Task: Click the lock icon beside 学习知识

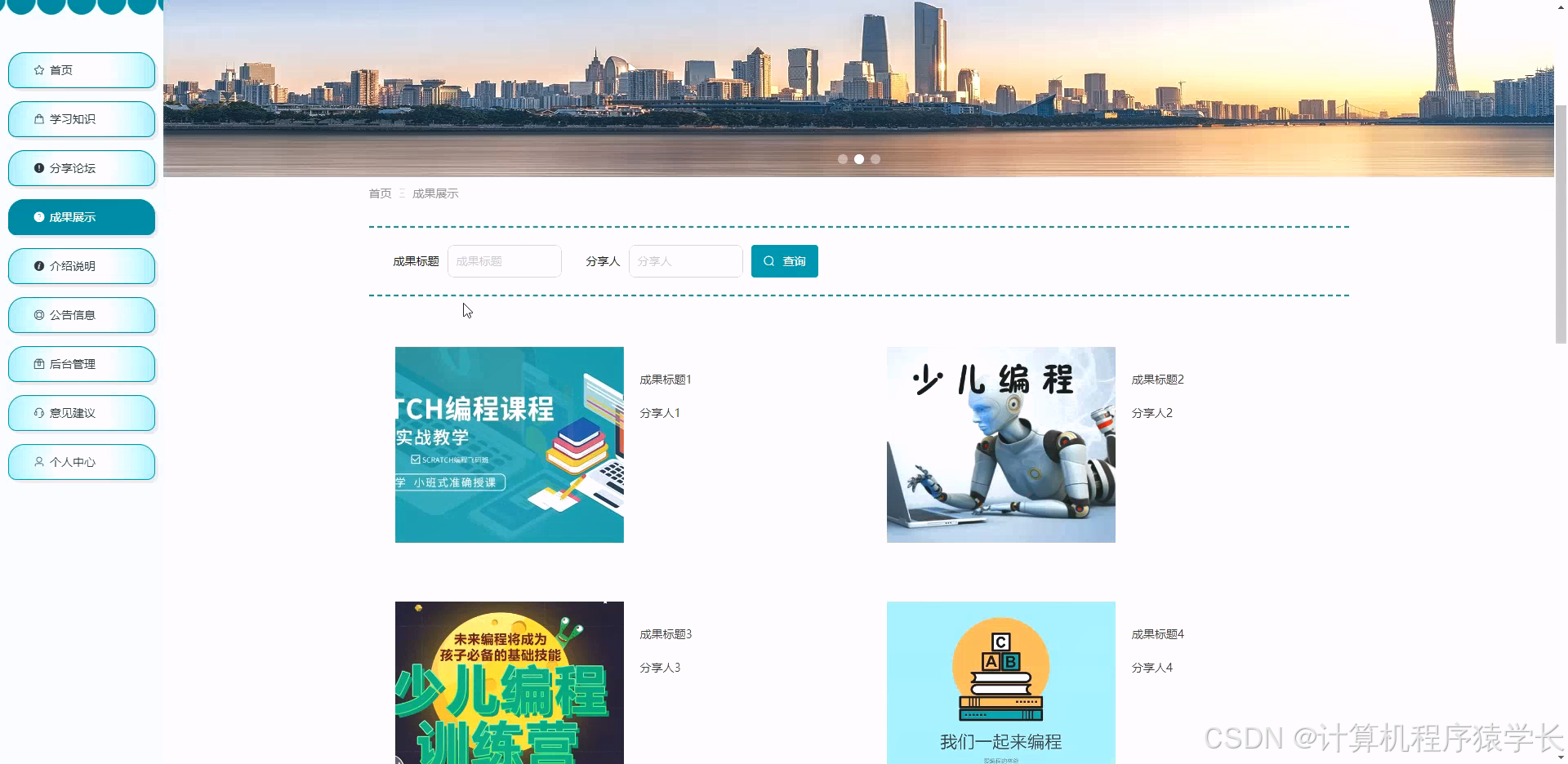Action: 38,119
